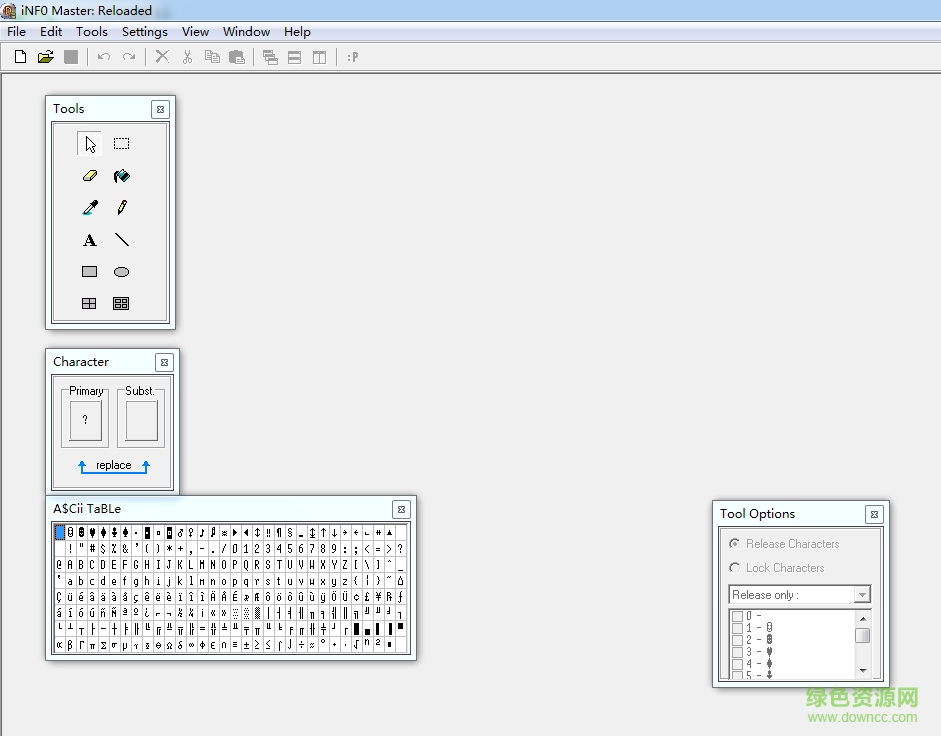The height and width of the screenshot is (736, 941).
Task: Select the Ellipse shape tool
Action: point(121,272)
